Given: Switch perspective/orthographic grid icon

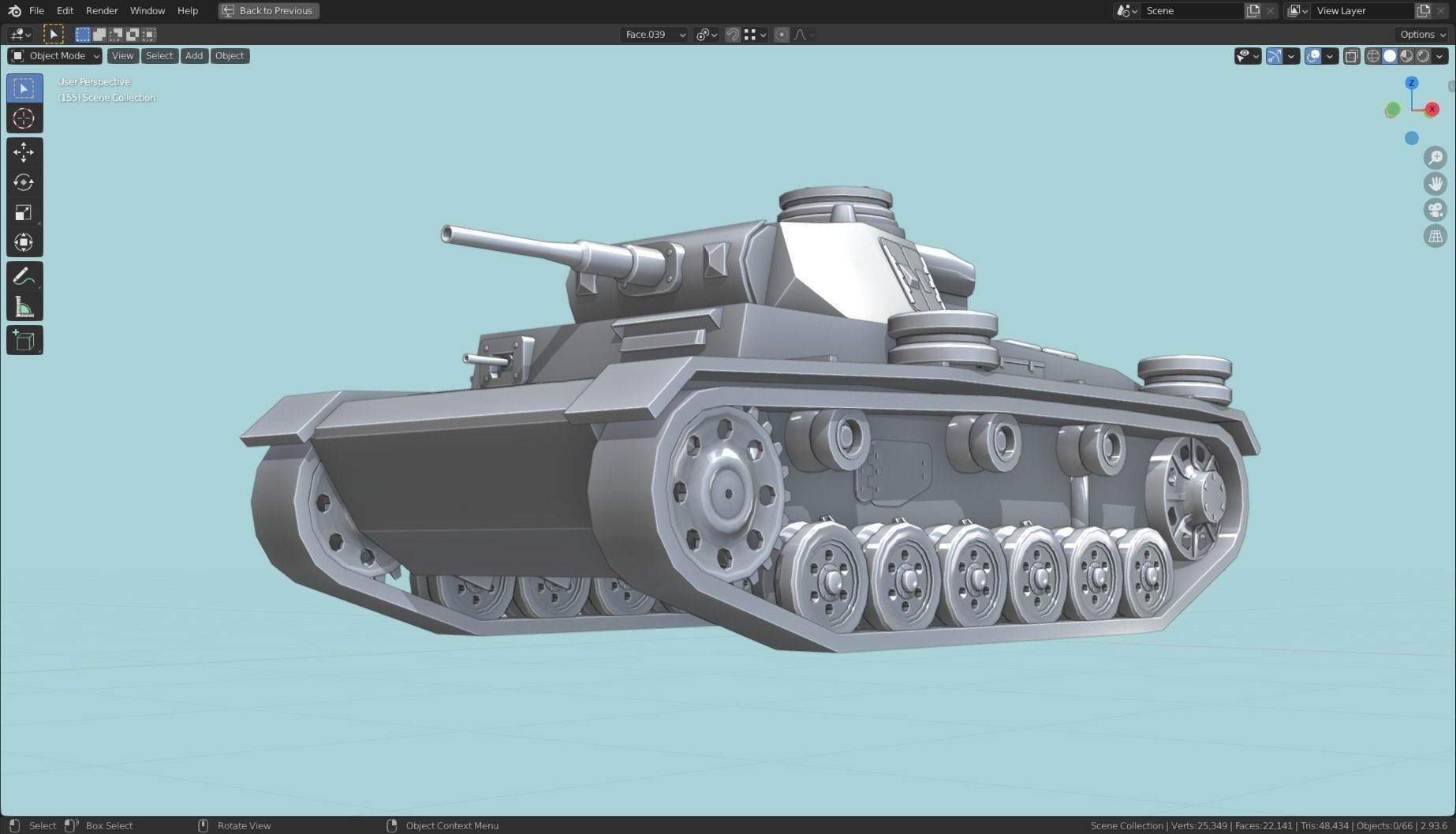Looking at the screenshot, I should point(1435,236).
